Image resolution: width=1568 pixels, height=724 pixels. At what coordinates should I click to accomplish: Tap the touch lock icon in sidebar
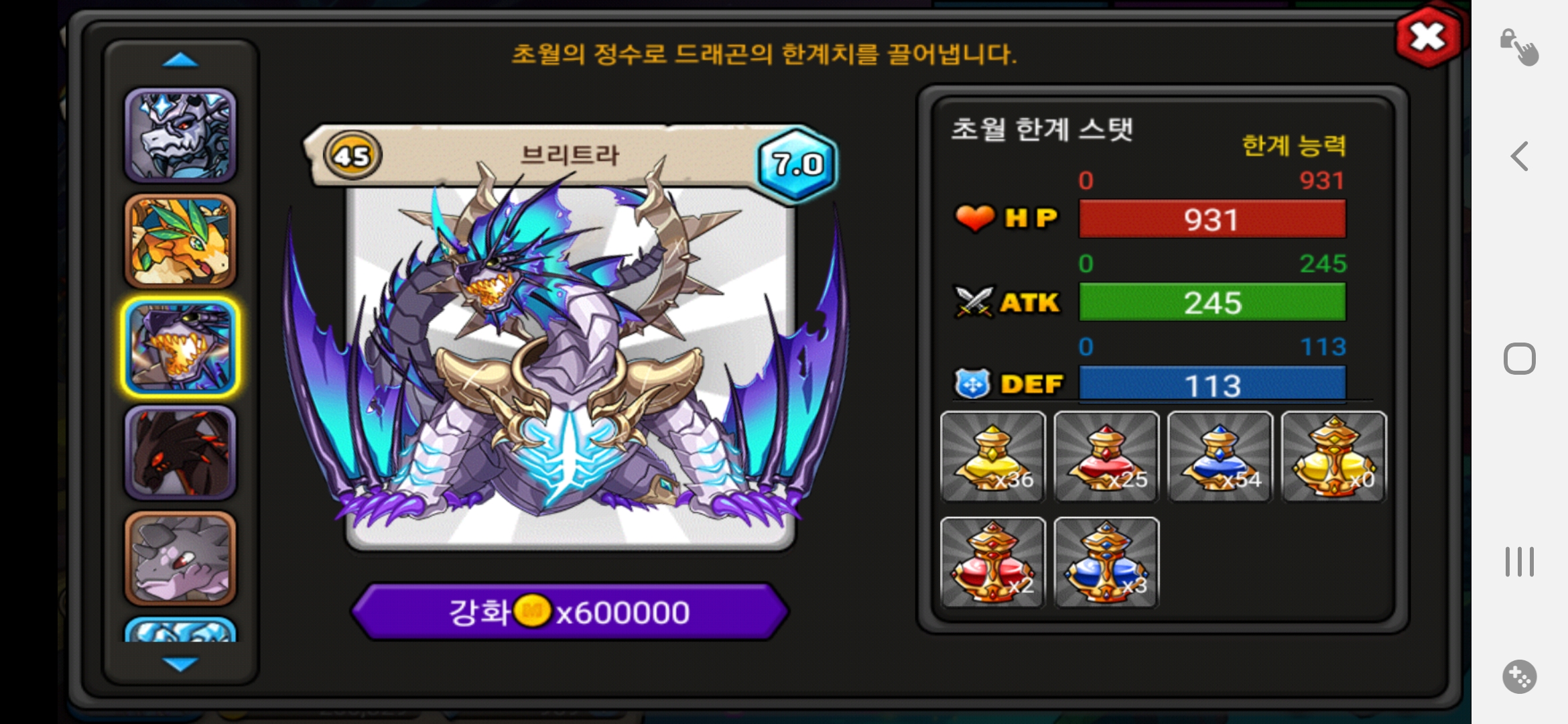pos(1519,46)
